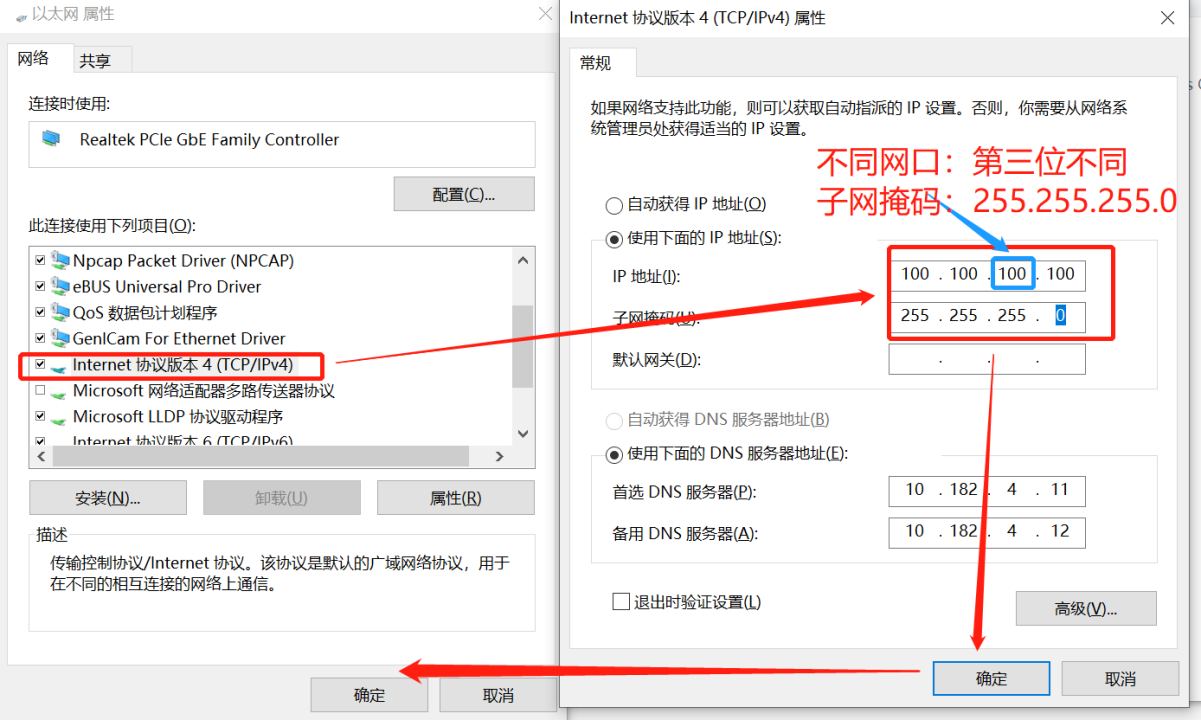Toggle Microsoft LLDP 协议驱动程序 checkbox
Image resolution: width=1201 pixels, height=720 pixels.
pyautogui.click(x=40, y=416)
